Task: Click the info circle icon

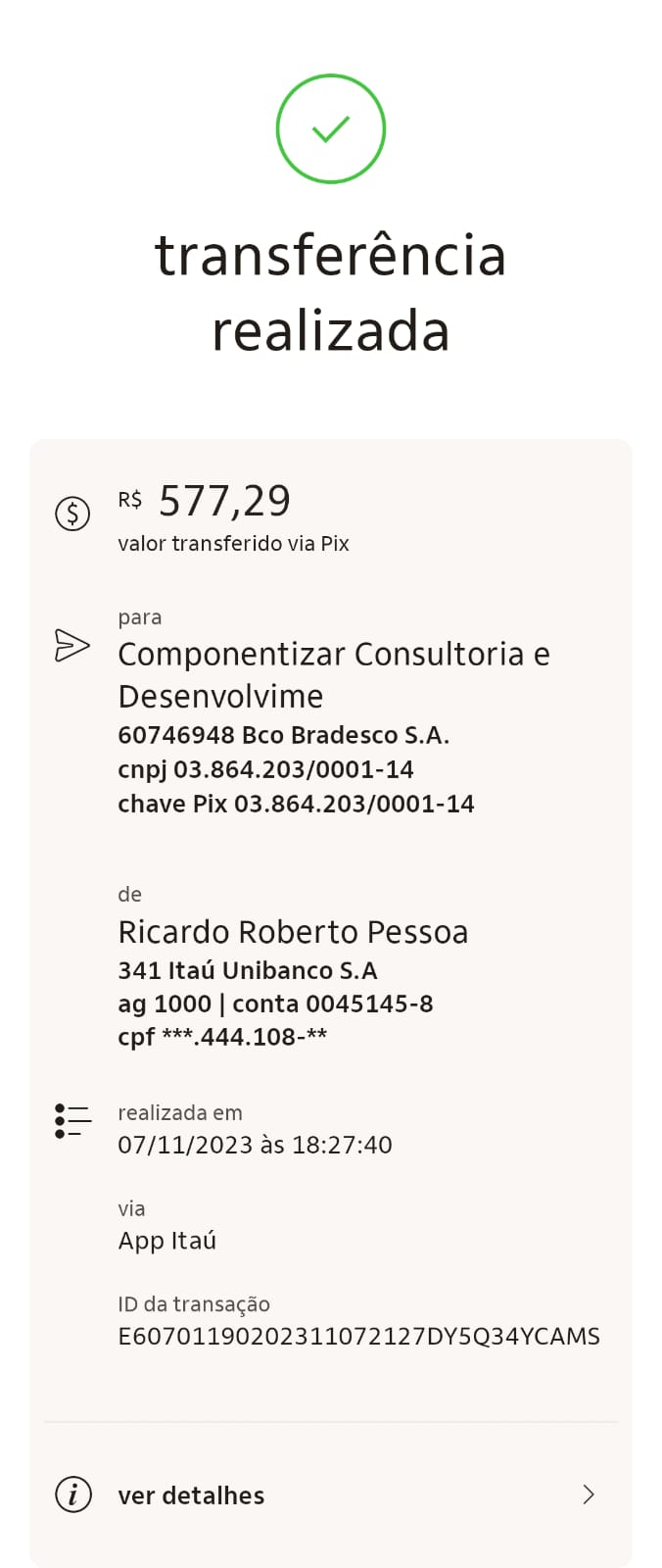Action: point(72,1494)
